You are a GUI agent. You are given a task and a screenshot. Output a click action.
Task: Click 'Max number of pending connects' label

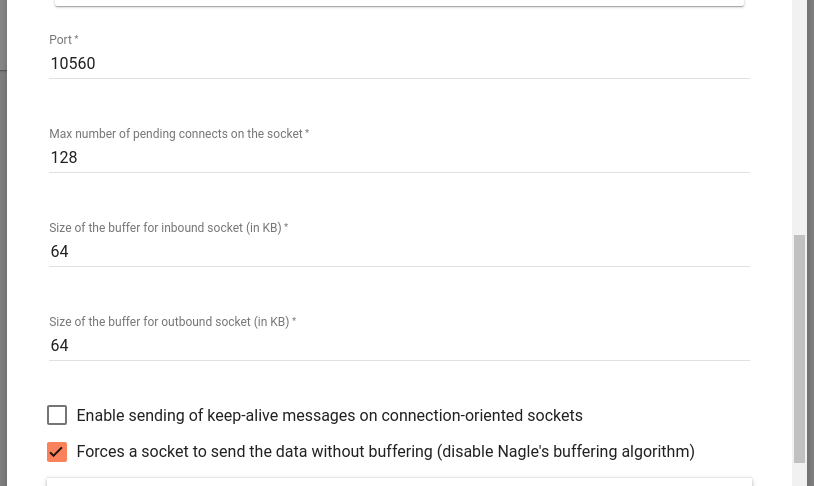click(x=179, y=134)
